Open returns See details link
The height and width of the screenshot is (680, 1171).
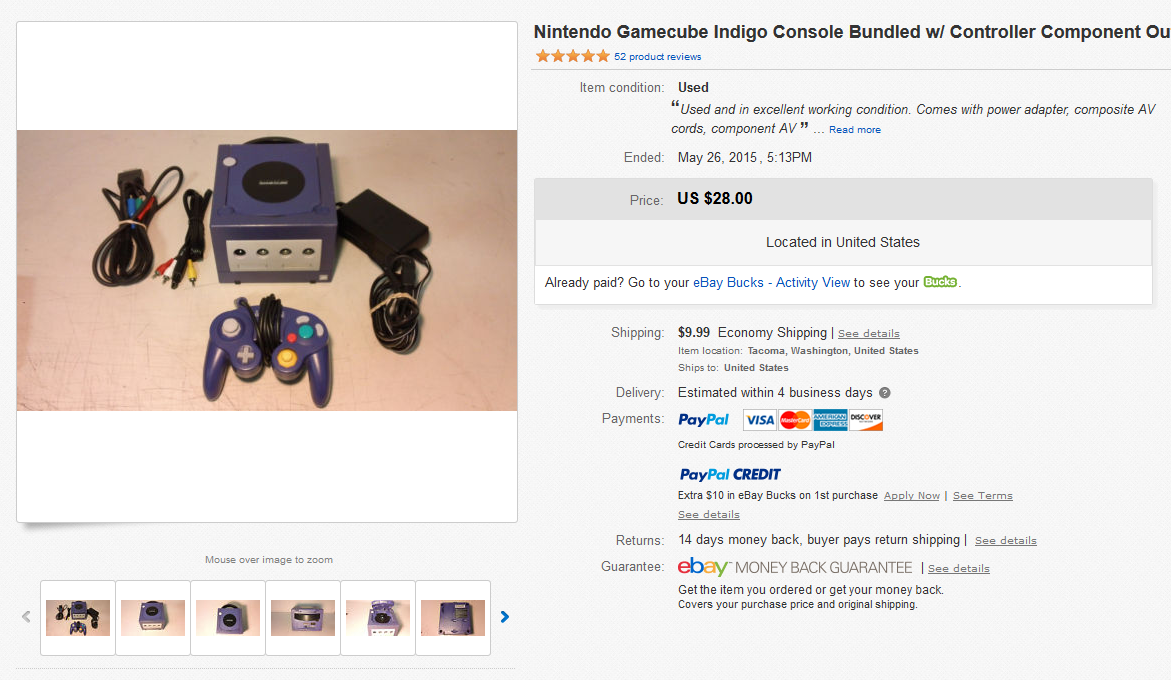click(x=1005, y=540)
